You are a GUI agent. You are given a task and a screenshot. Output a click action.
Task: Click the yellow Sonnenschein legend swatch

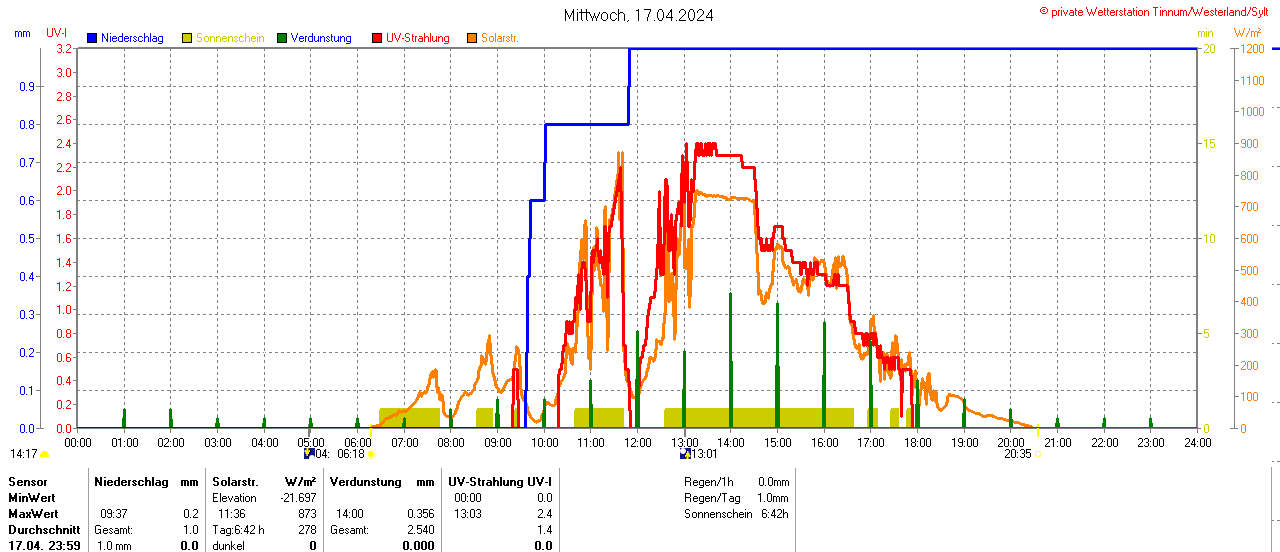[187, 38]
